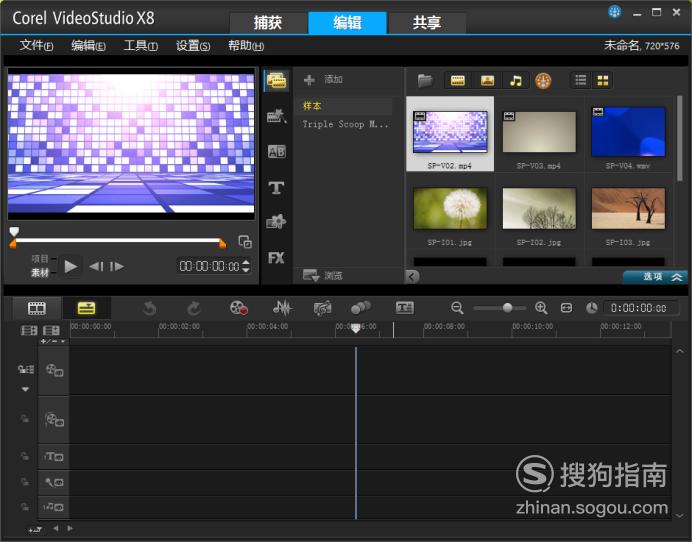
Task: Click the preview scrubber handle
Action: coord(14,231)
